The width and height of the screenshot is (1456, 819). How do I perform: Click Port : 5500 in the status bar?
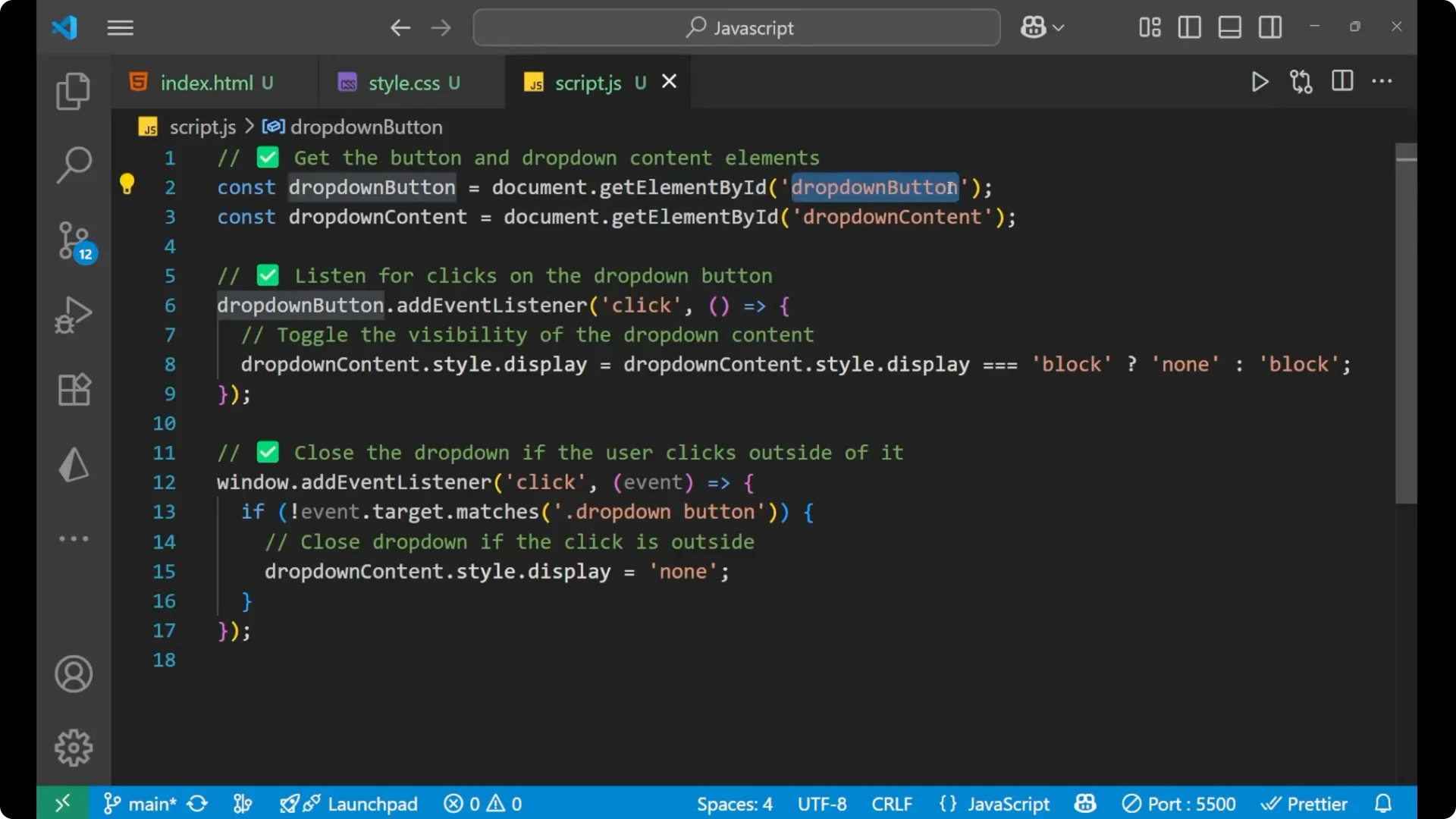click(x=1180, y=803)
